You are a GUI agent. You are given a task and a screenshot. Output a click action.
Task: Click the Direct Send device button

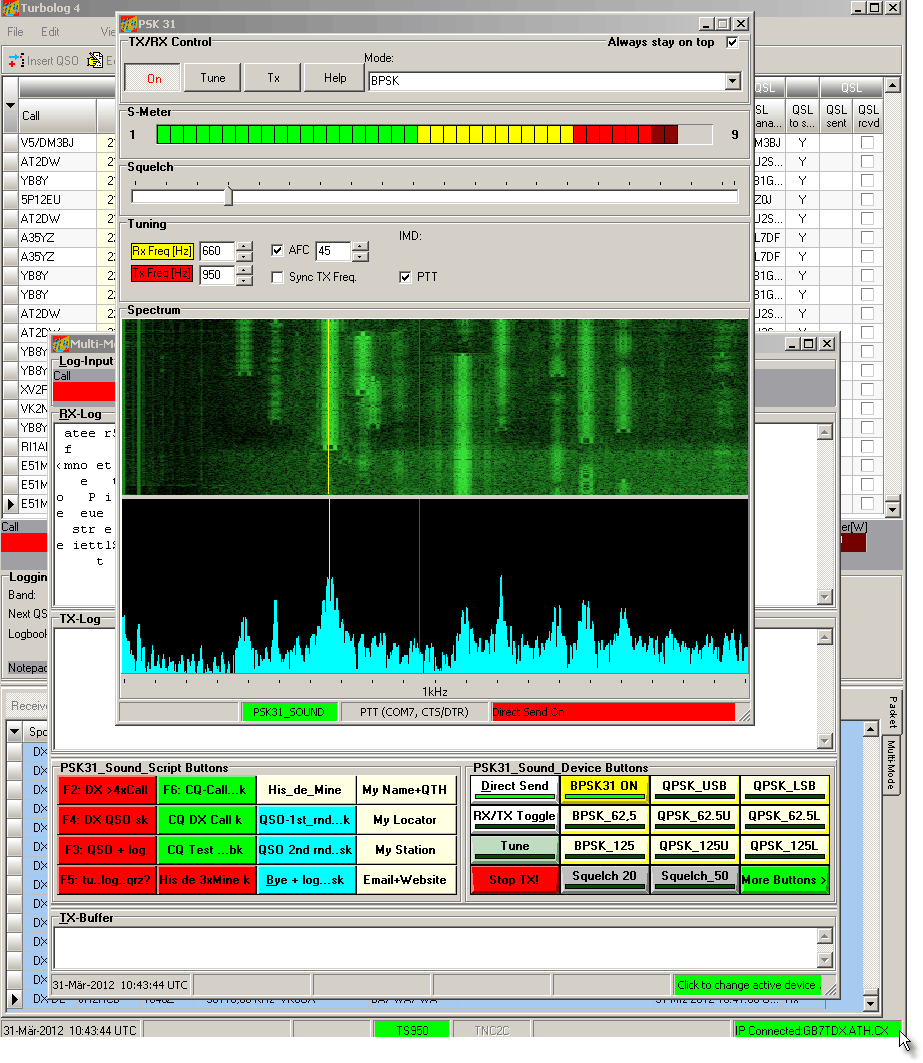coord(515,789)
